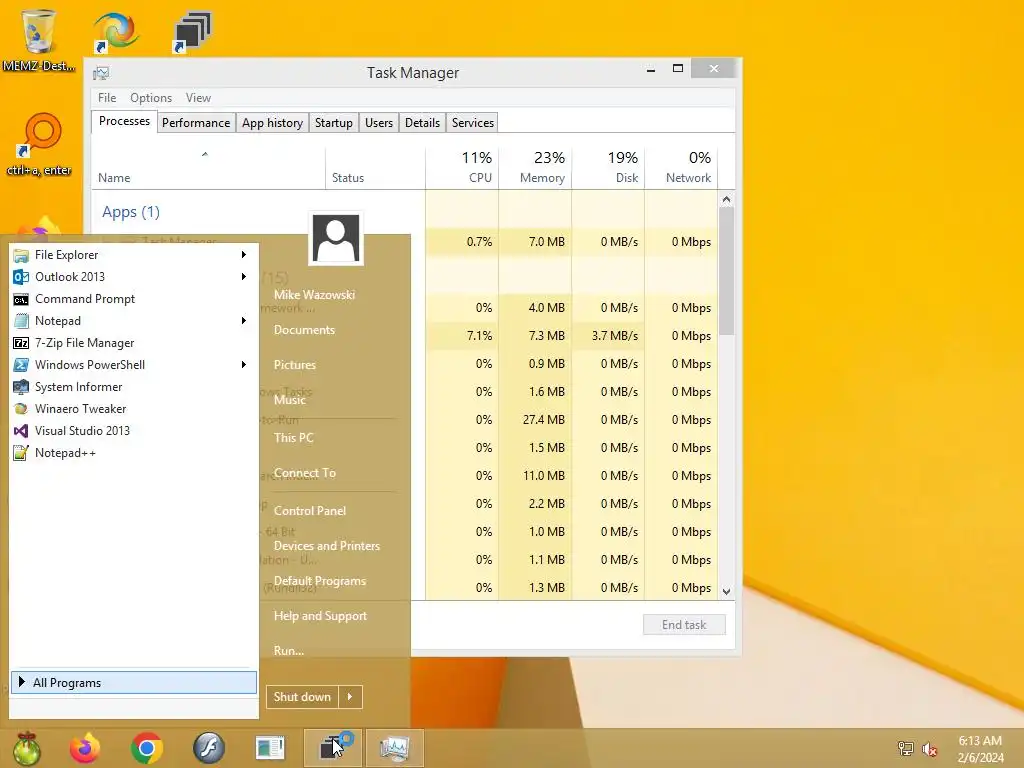Click the Apps (1) group header
The height and width of the screenshot is (768, 1024).
131,212
